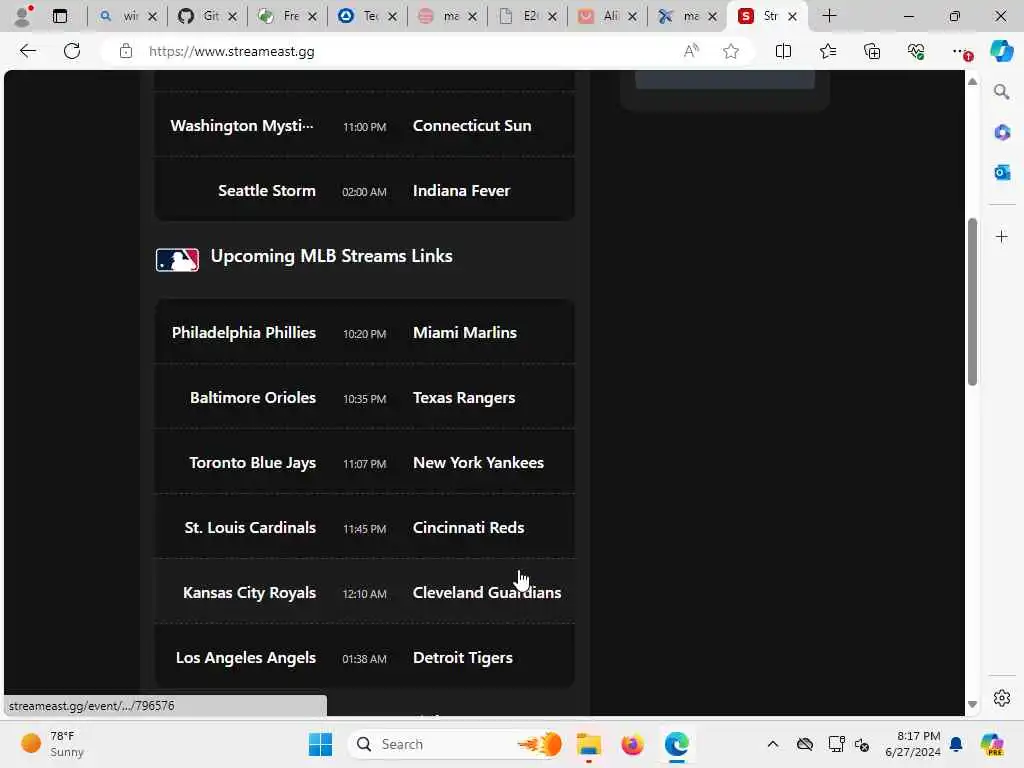
Task: Open Browser essentials heart icon
Action: point(916,51)
